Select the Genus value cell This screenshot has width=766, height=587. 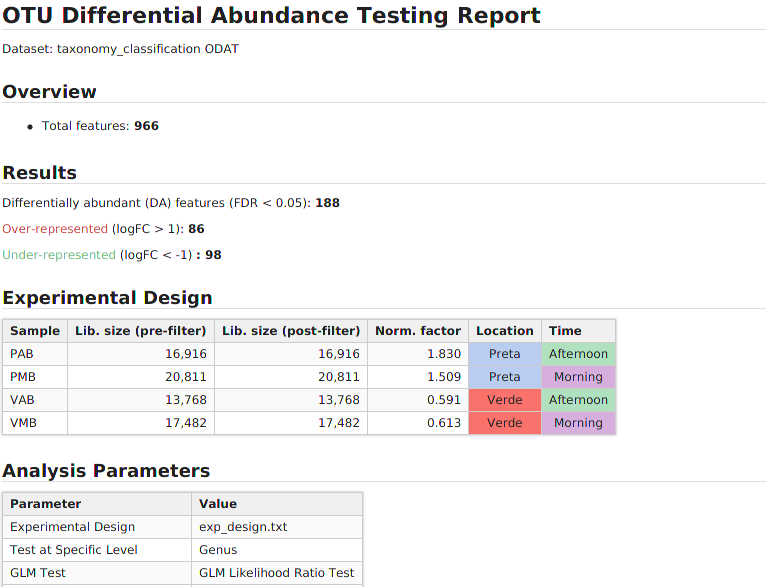(x=218, y=550)
